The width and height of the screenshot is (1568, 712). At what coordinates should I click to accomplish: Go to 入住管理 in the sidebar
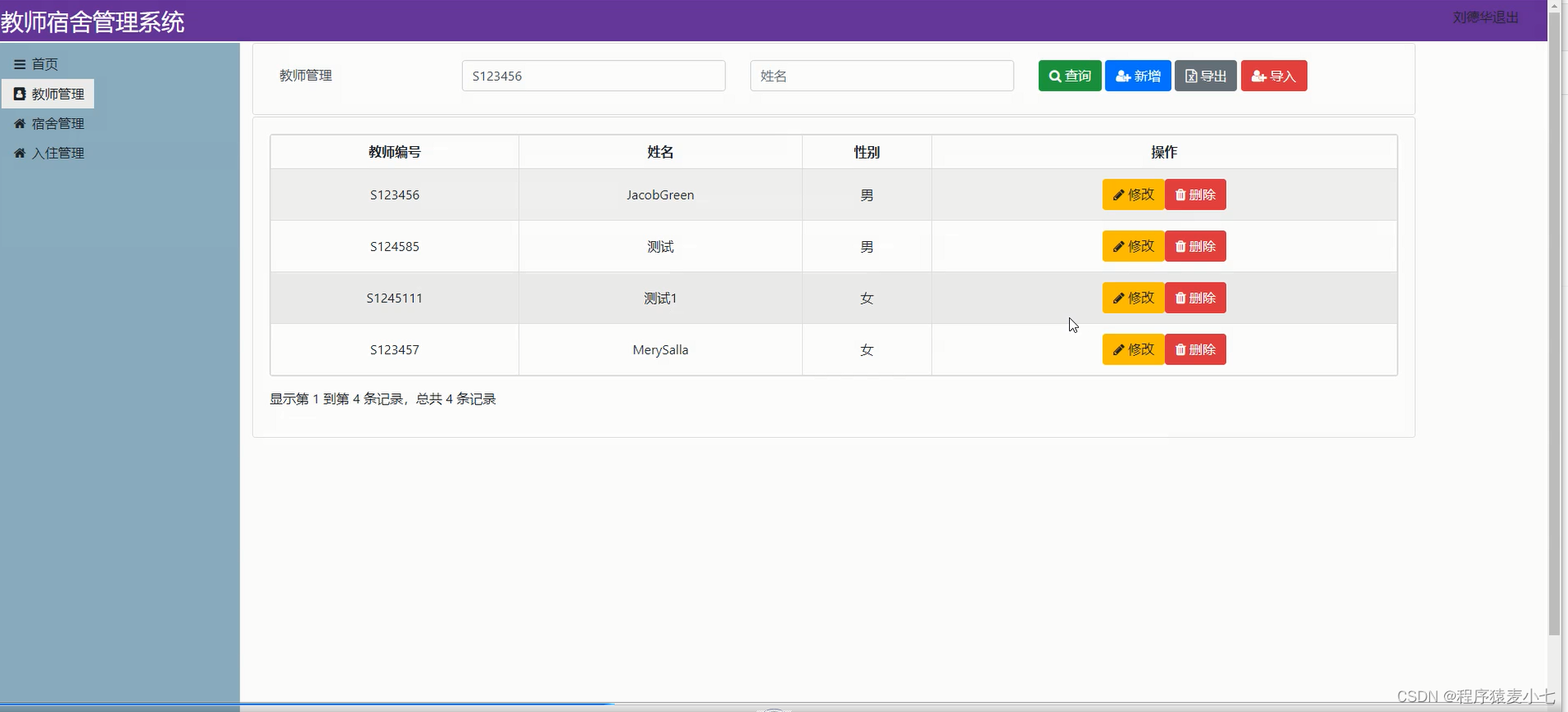point(49,154)
